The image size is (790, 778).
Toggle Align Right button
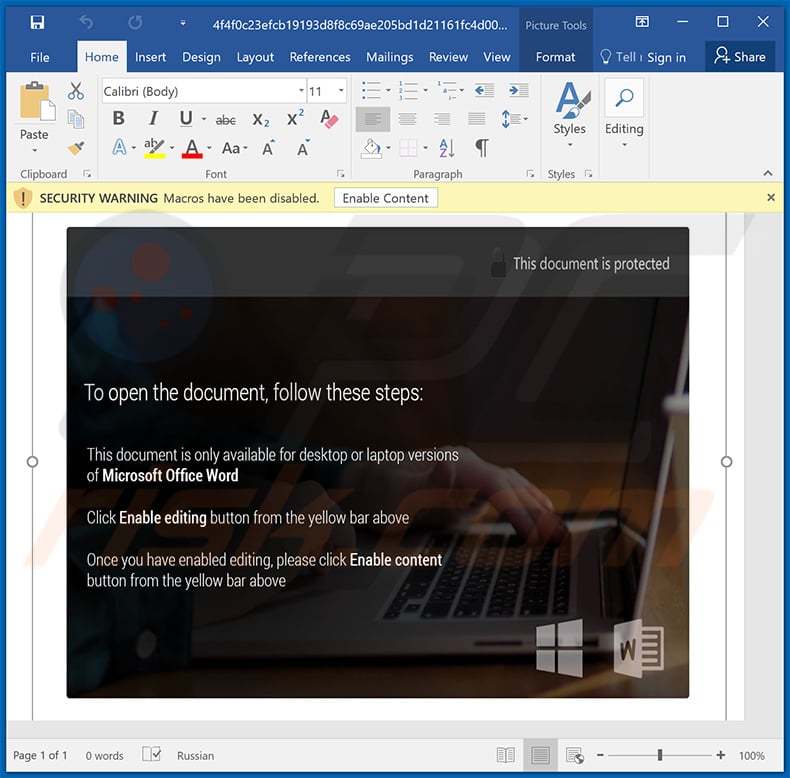[442, 119]
